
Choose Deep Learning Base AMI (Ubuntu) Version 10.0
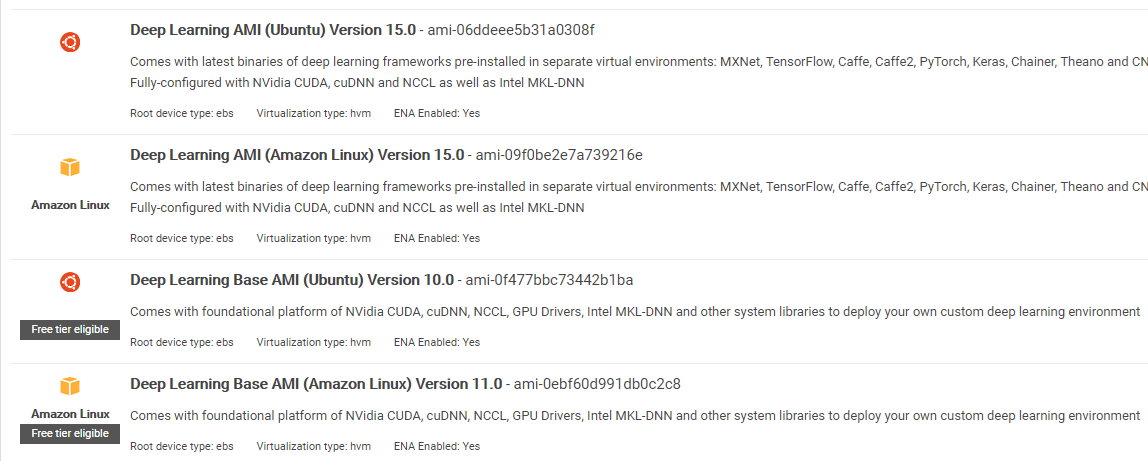pyautogui.click(x=292, y=280)
